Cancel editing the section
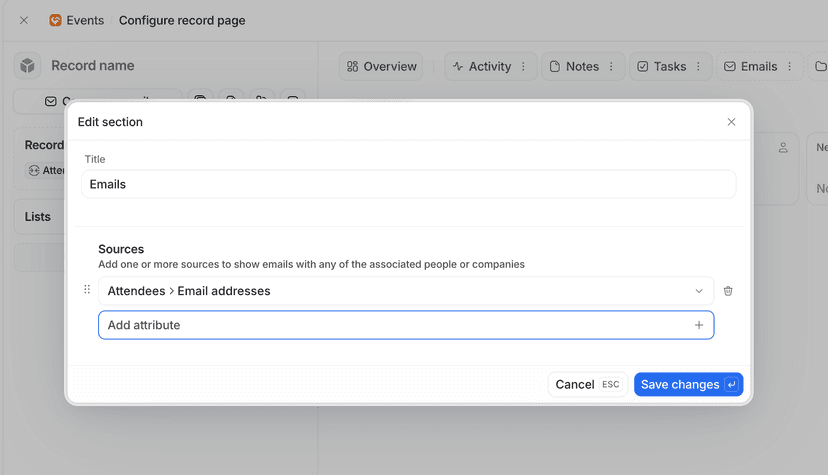The width and height of the screenshot is (828, 475). tap(587, 384)
